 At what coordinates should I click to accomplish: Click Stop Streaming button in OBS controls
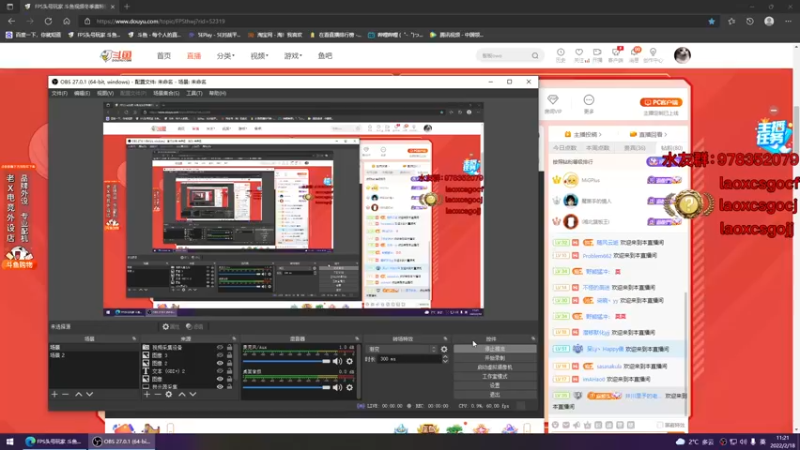[495, 349]
